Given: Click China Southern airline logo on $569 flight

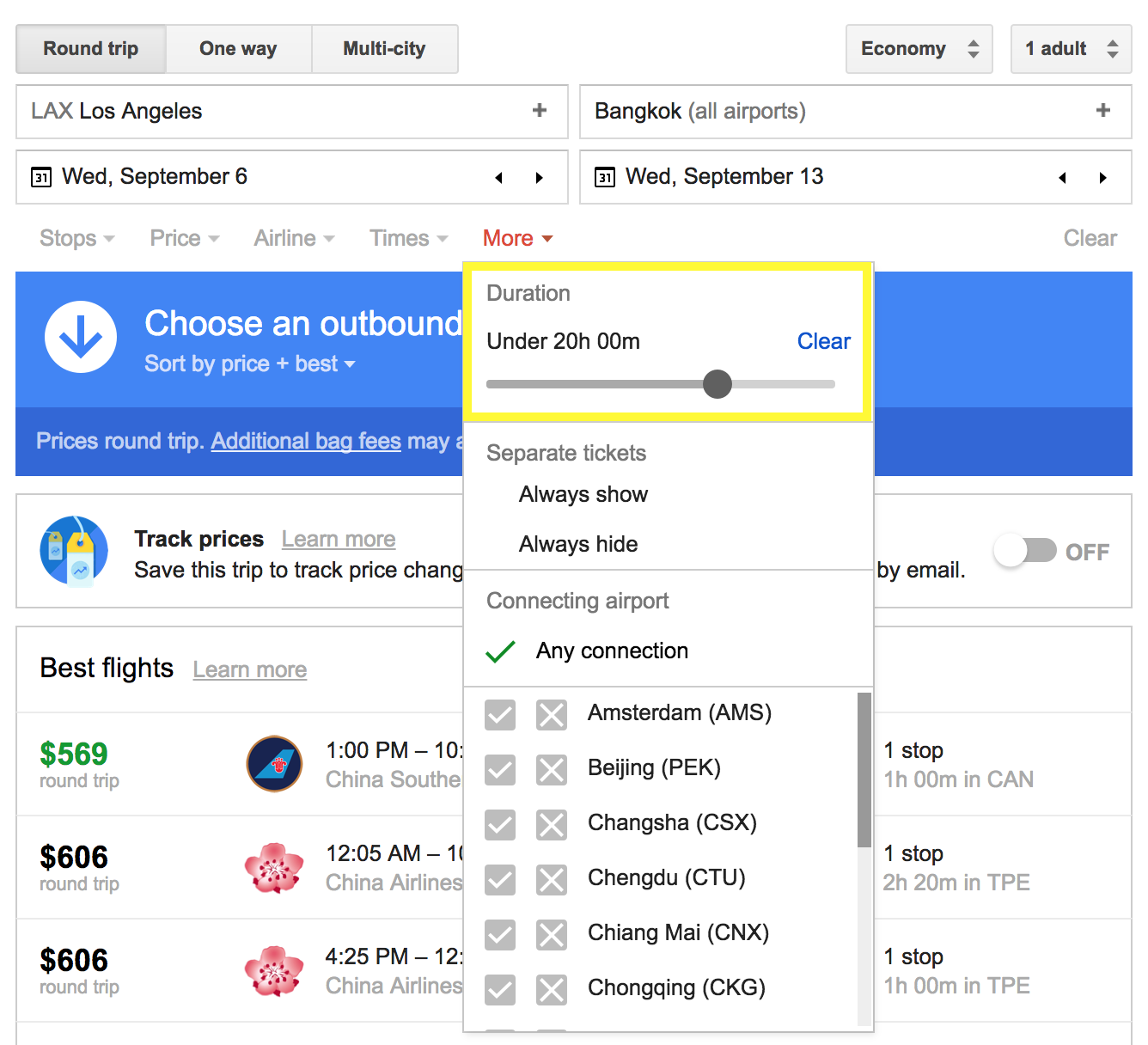Looking at the screenshot, I should coord(274,763).
